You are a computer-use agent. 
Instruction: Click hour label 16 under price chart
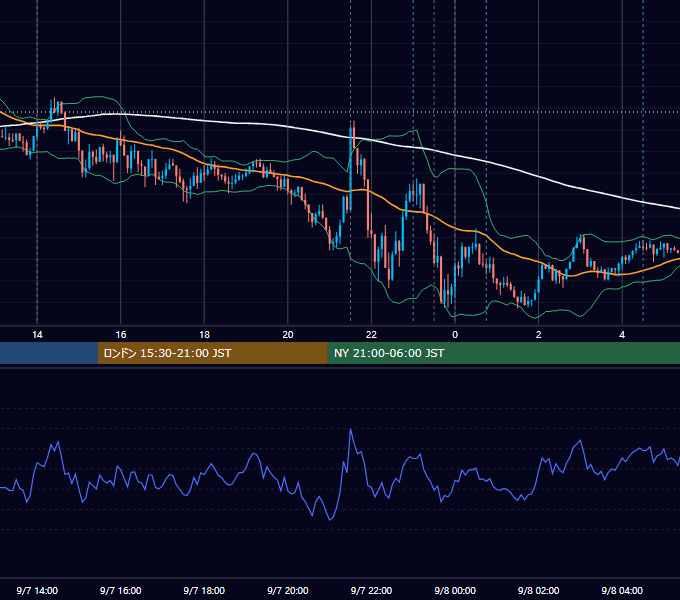click(121, 335)
